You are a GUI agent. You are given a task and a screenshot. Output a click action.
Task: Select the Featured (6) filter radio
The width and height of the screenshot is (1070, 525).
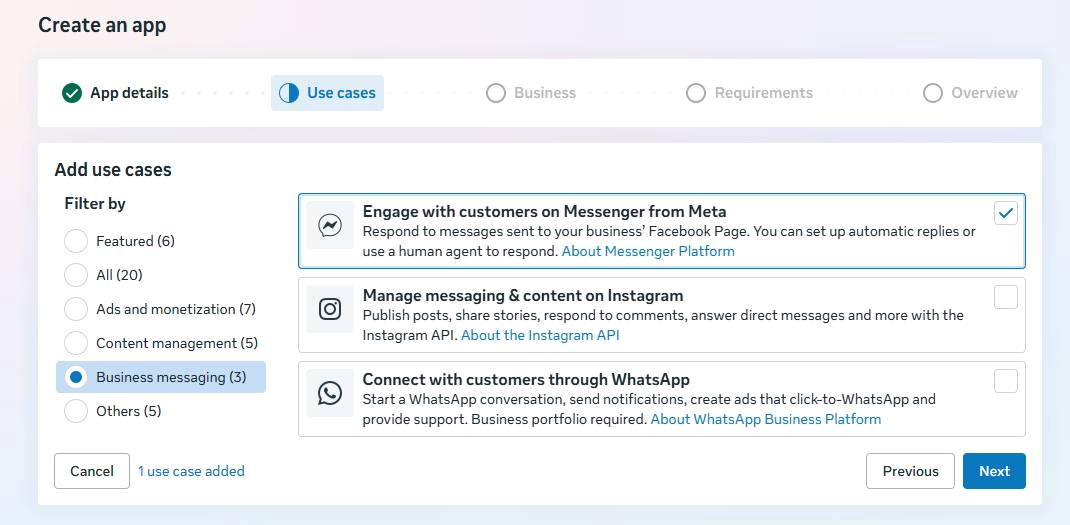point(76,241)
